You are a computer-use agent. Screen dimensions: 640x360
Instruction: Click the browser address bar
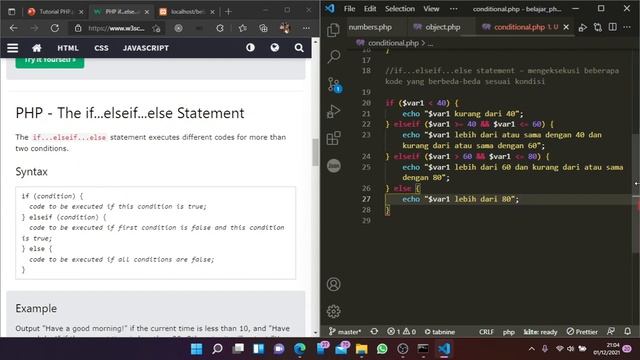(x=116, y=28)
